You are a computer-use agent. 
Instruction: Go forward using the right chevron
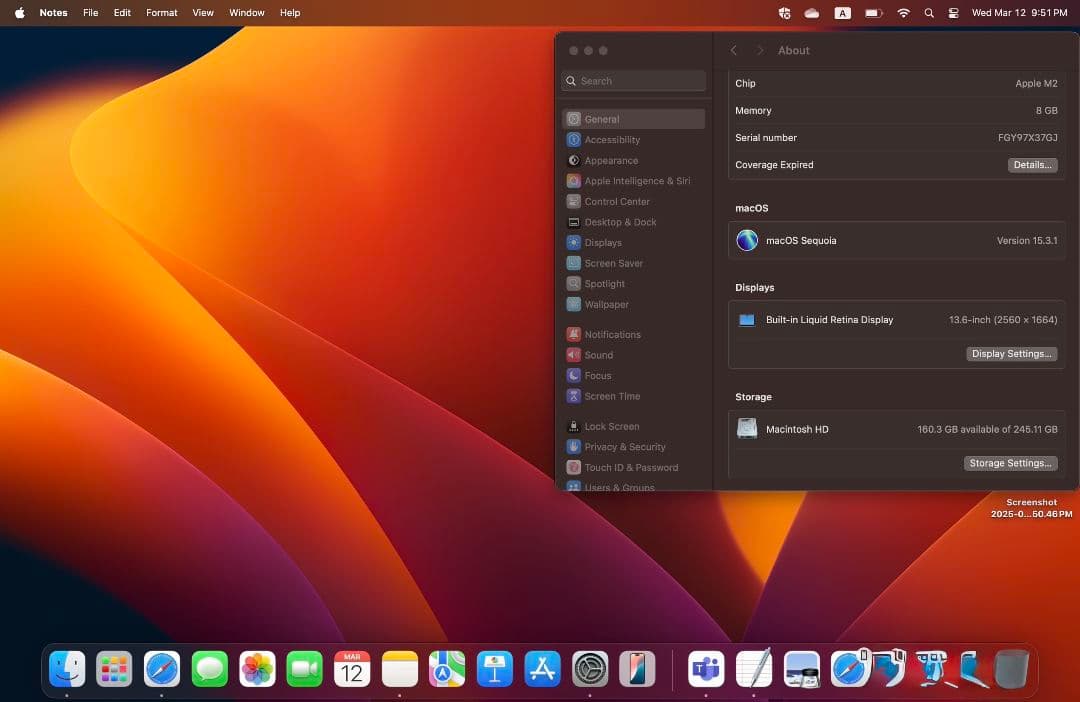pyautogui.click(x=760, y=50)
